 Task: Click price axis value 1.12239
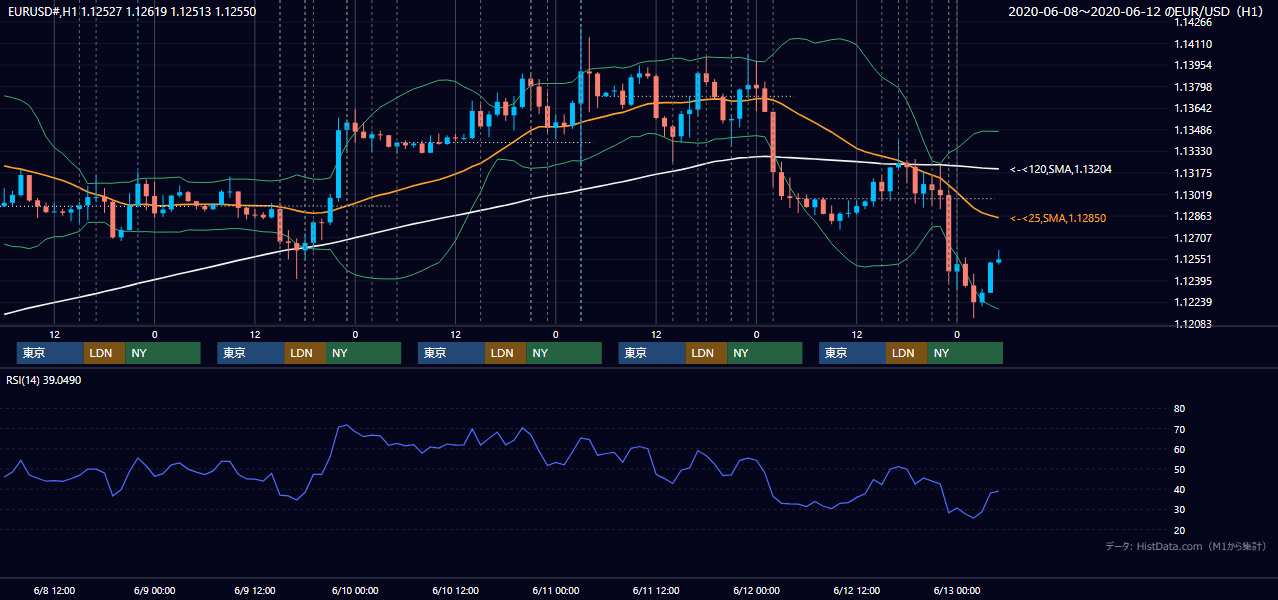tap(1193, 302)
